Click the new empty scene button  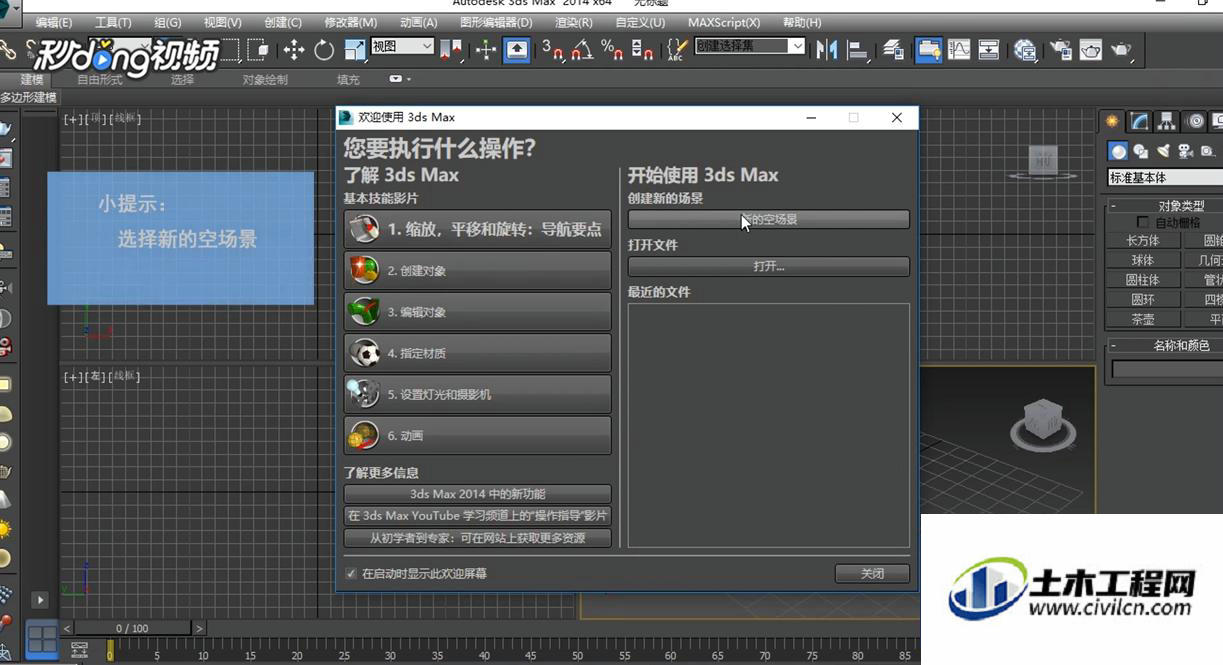coord(768,219)
